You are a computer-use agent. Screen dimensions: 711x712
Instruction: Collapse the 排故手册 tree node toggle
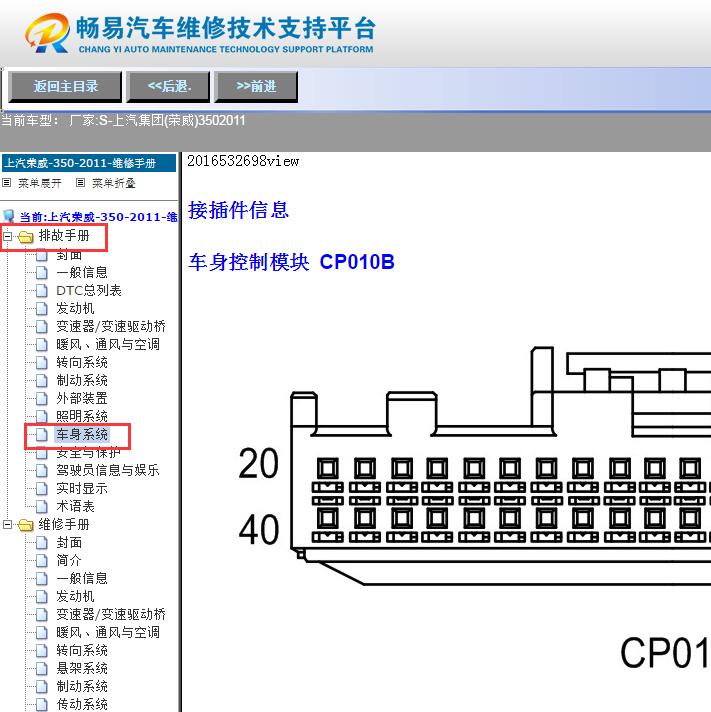pyautogui.click(x=7, y=236)
